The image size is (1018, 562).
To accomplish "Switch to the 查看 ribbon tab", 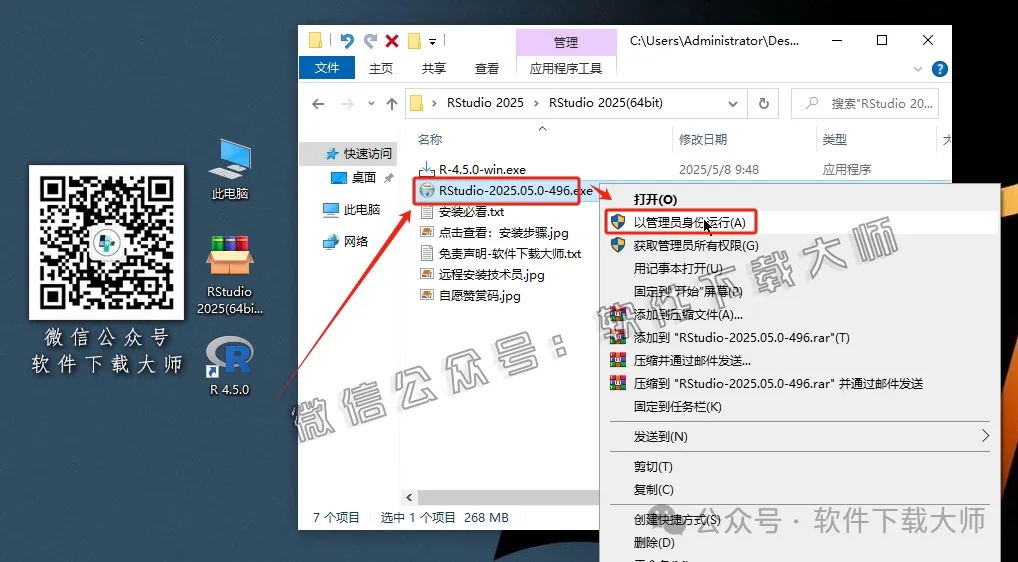I will point(486,68).
